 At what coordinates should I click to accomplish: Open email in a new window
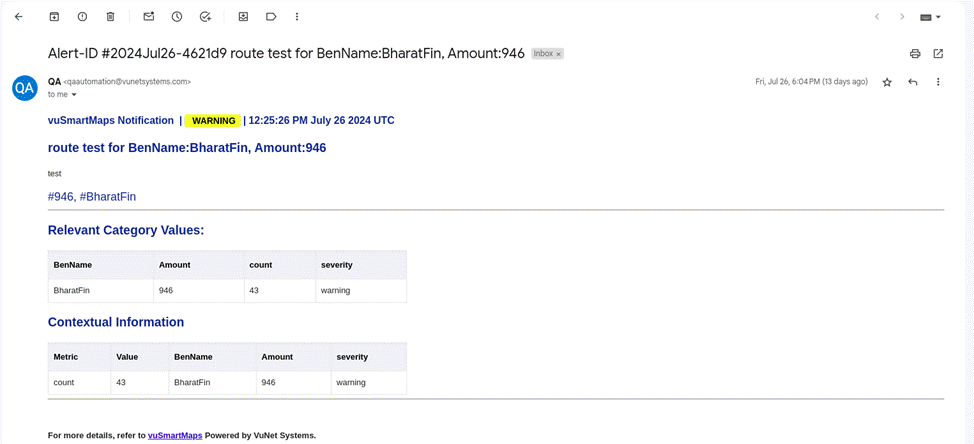tap(938, 54)
